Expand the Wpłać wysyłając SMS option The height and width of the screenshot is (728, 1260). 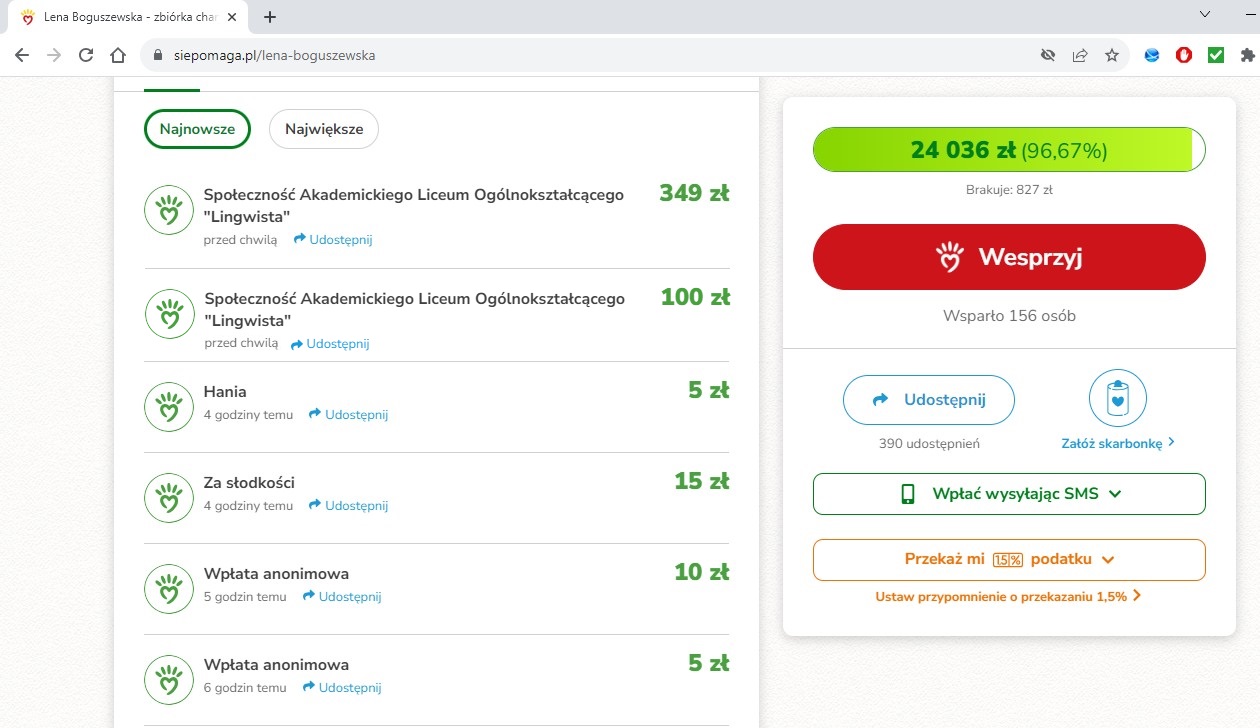[1009, 494]
